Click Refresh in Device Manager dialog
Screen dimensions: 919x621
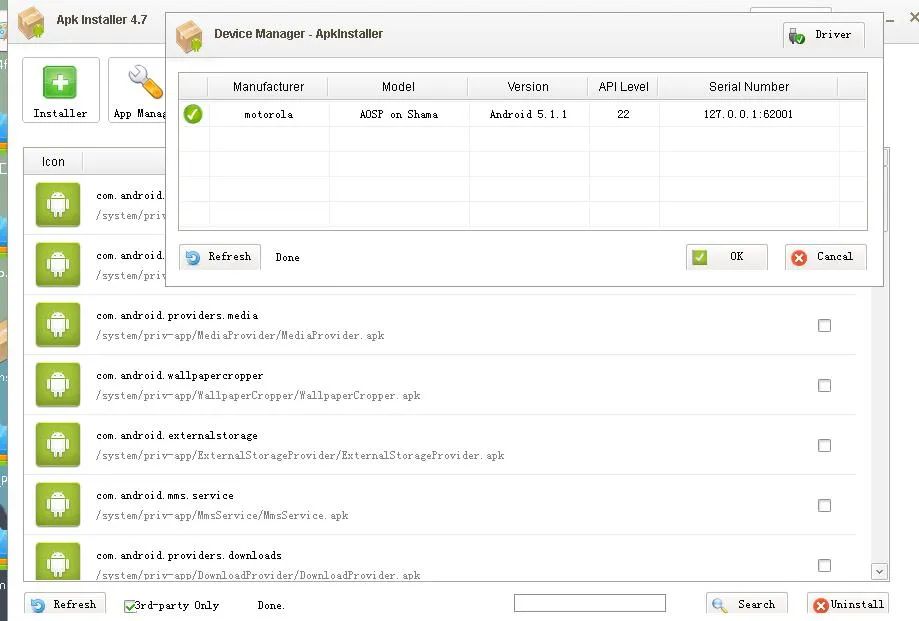pyautogui.click(x=220, y=257)
